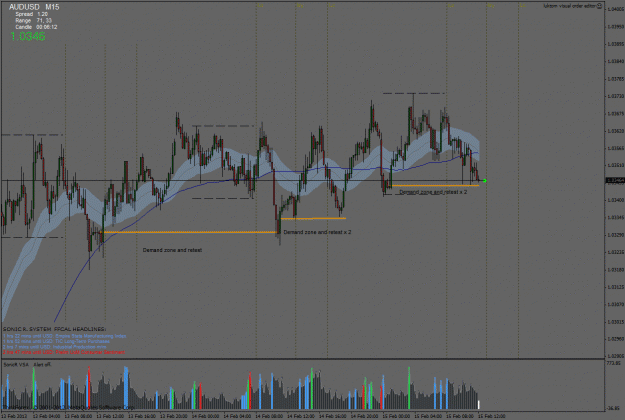Click the white last volume bar in VSA panel
The image size is (625, 420).
[479, 405]
